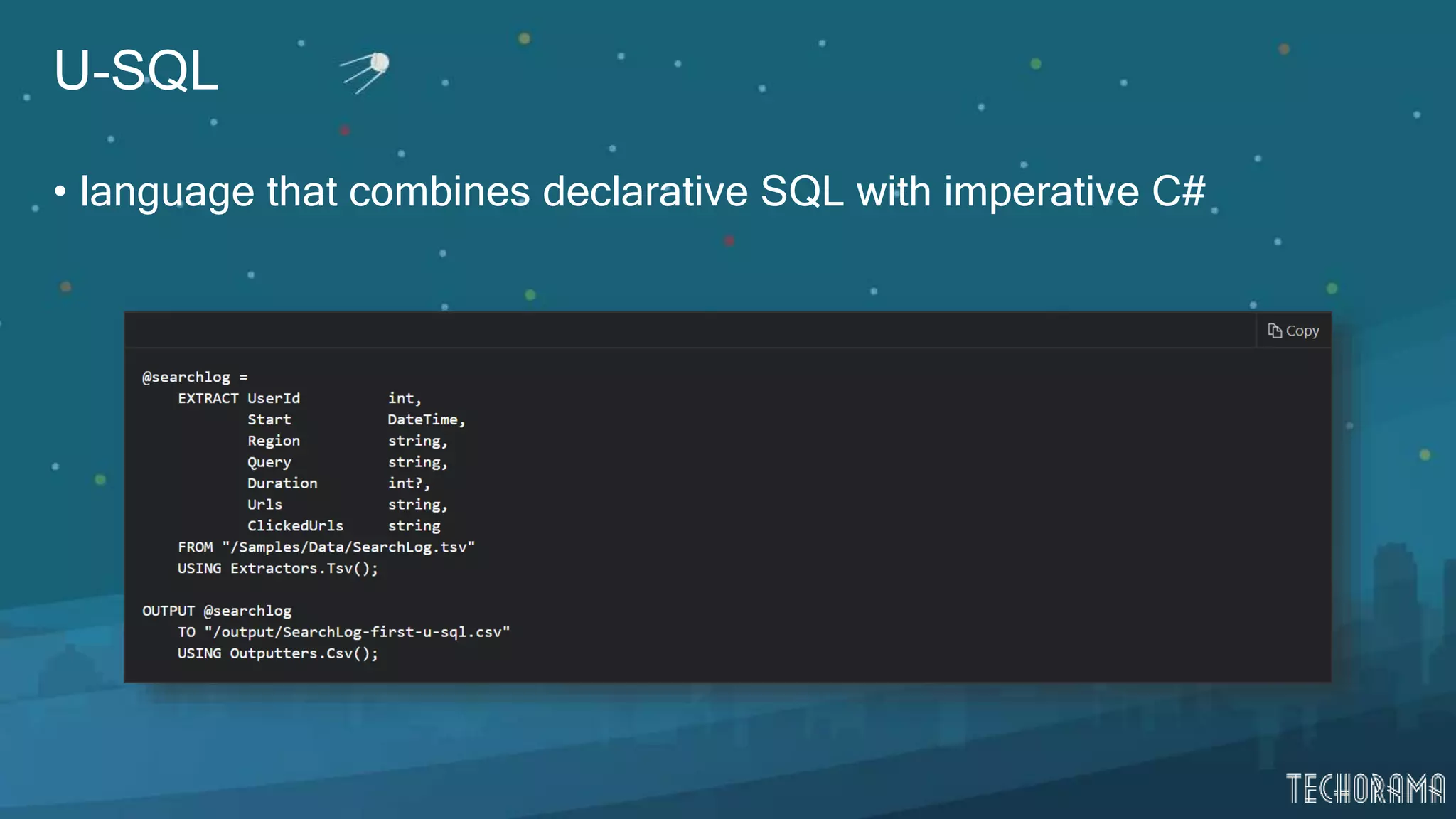Click the 'Duration' column name
The image size is (1456, 819).
(x=282, y=483)
